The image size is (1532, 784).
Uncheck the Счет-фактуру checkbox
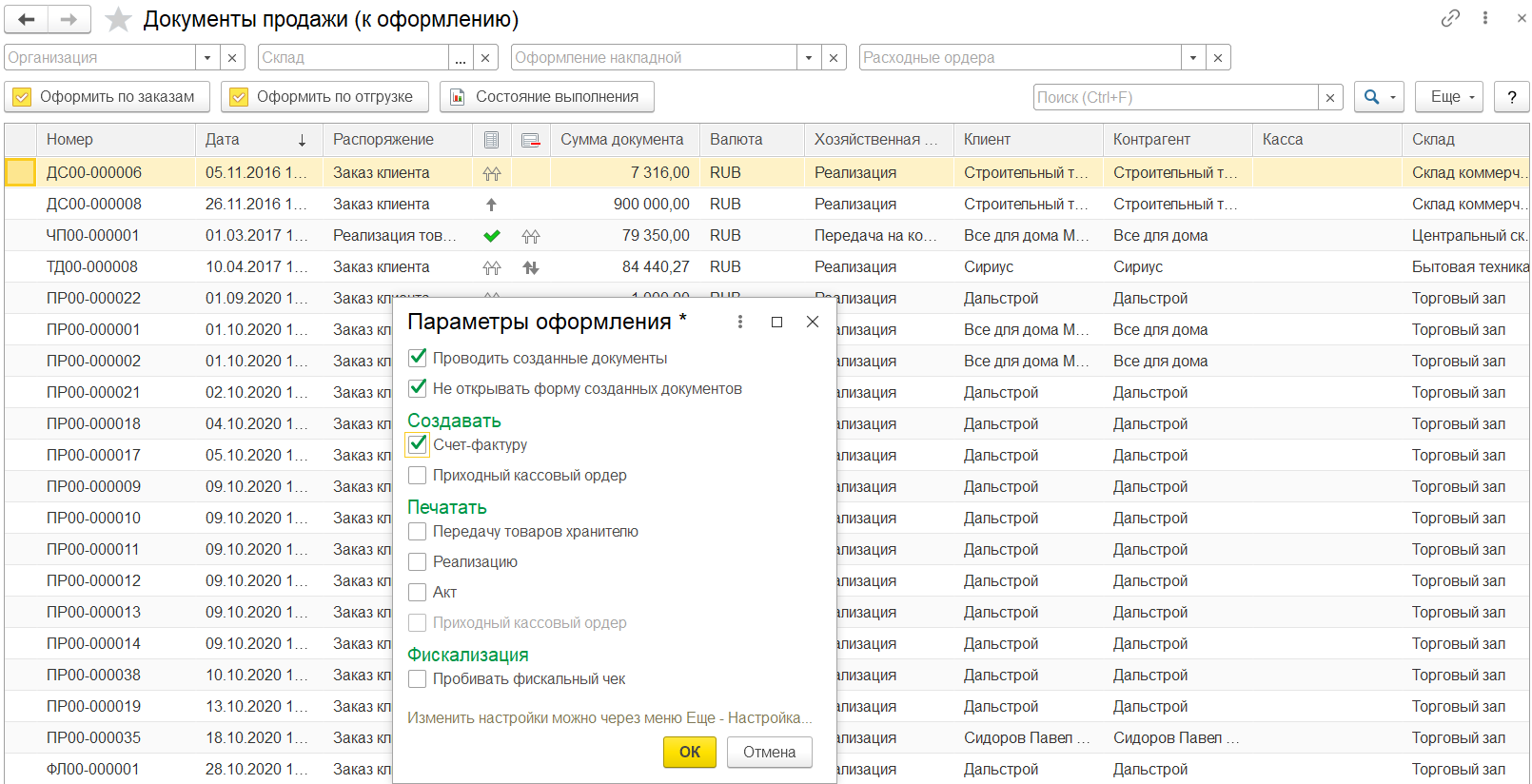click(x=417, y=444)
